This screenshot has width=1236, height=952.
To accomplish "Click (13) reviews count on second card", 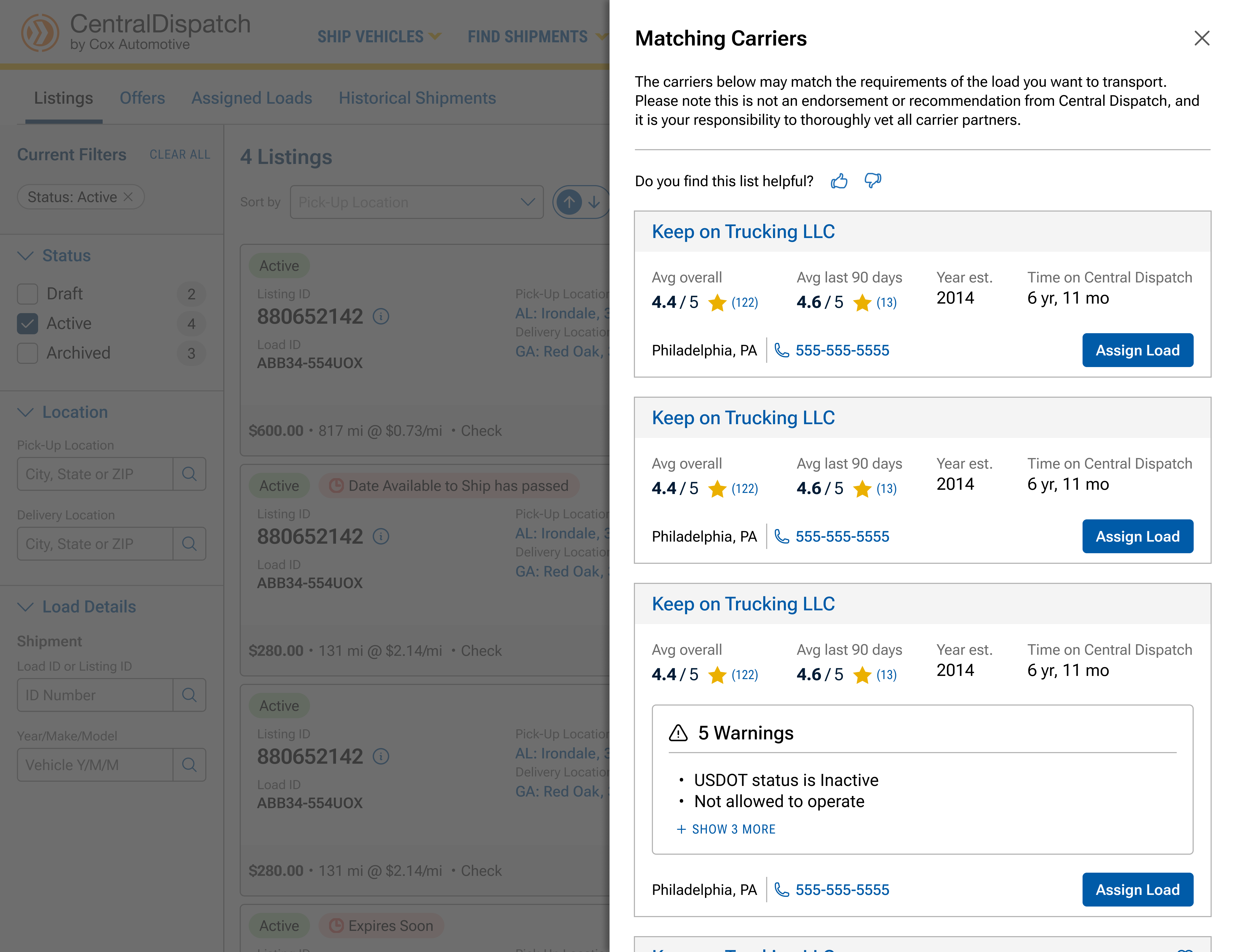I will point(886,489).
